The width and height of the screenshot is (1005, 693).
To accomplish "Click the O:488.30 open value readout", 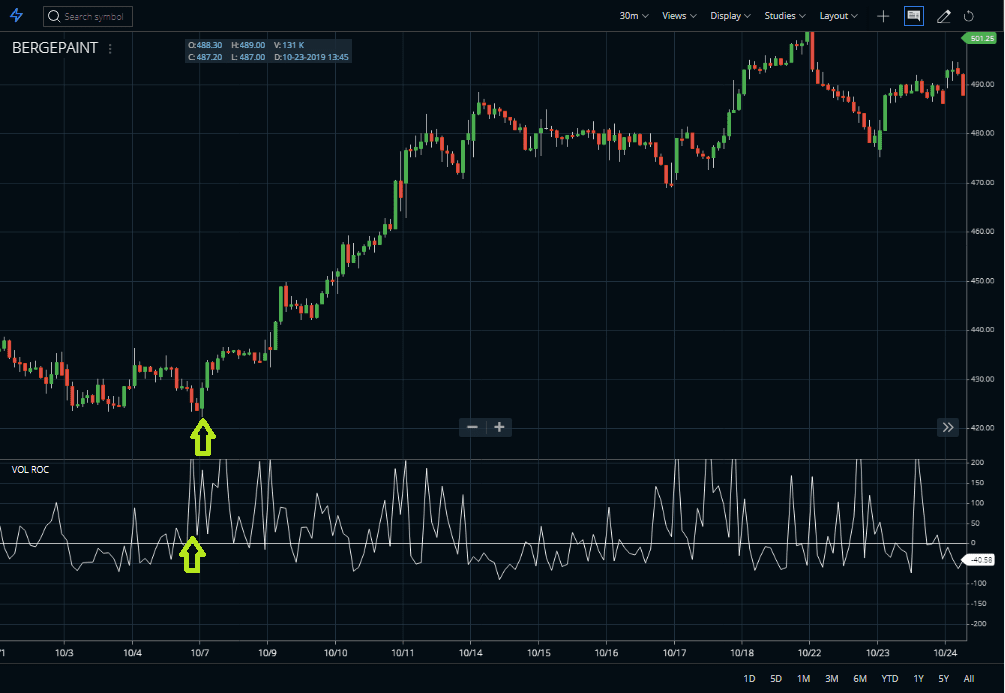I will click(x=204, y=46).
